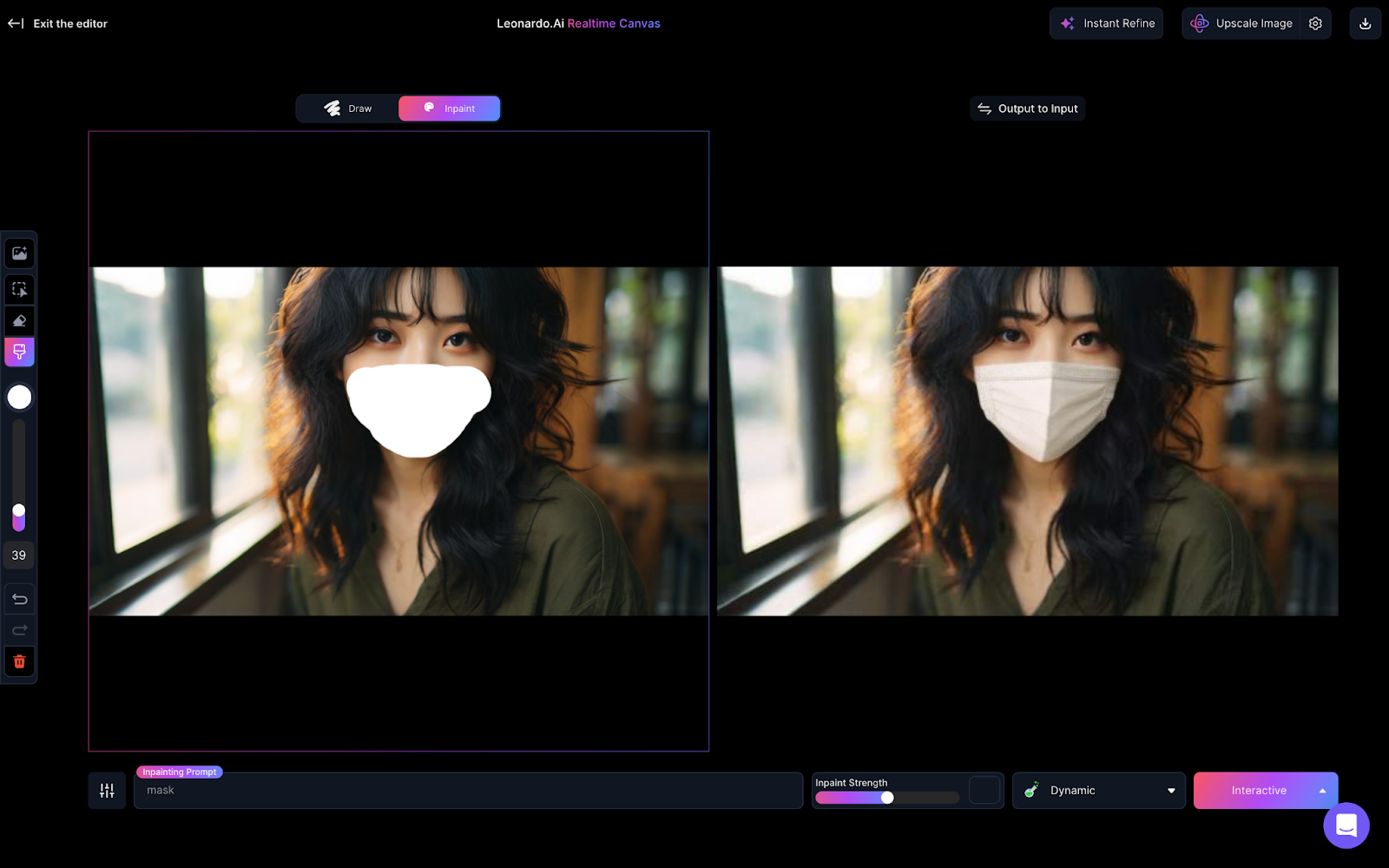Click the Exit the editor back arrow
Screen dimensions: 1389x868
(x=16, y=23)
